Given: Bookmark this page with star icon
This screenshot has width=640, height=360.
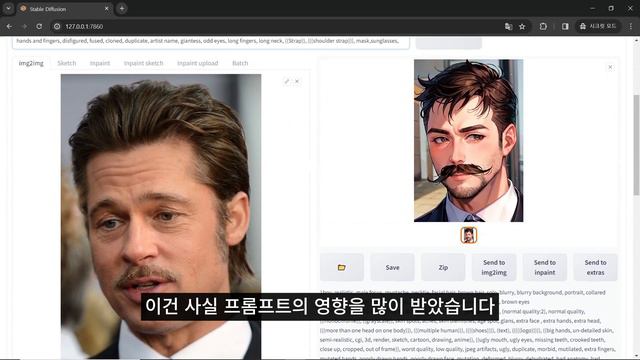Looking at the screenshot, I should [x=522, y=27].
